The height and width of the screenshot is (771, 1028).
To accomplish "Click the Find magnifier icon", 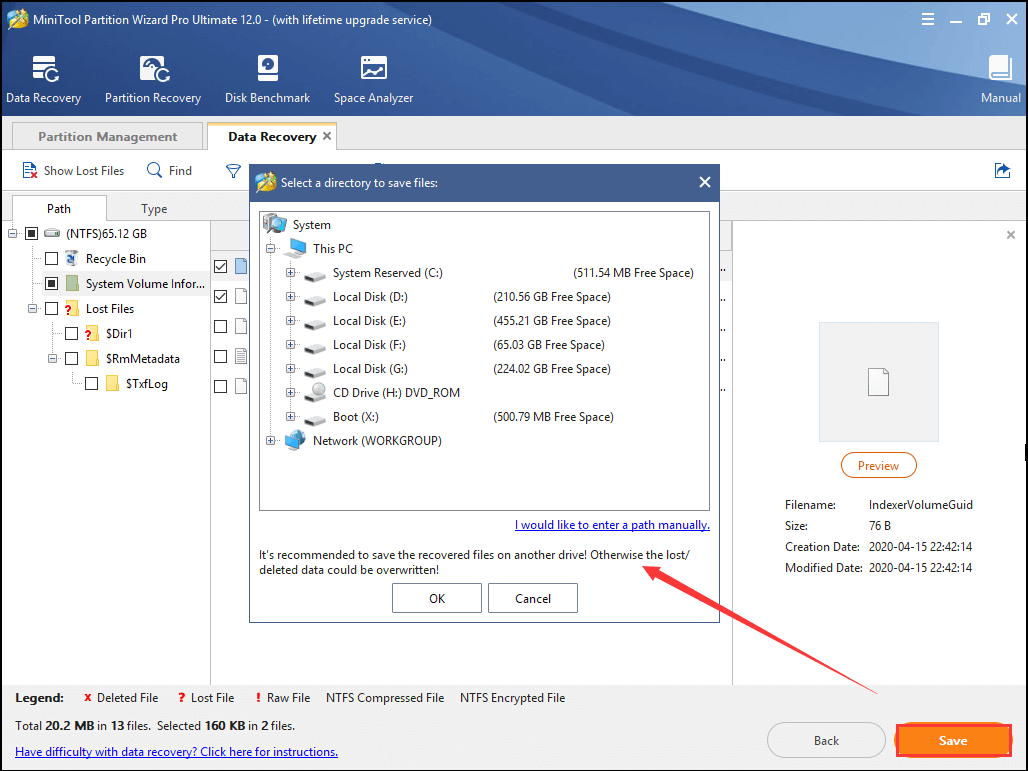I will (155, 171).
